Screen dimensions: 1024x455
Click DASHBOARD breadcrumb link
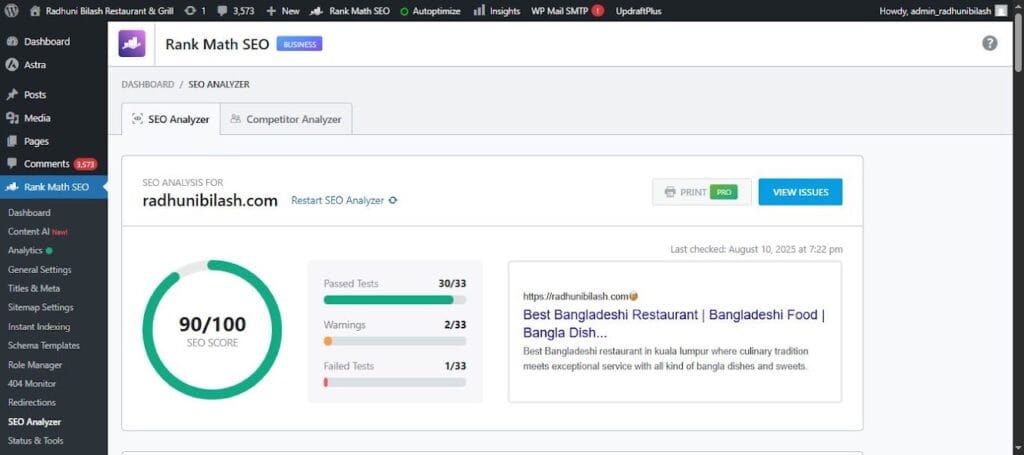pos(148,84)
